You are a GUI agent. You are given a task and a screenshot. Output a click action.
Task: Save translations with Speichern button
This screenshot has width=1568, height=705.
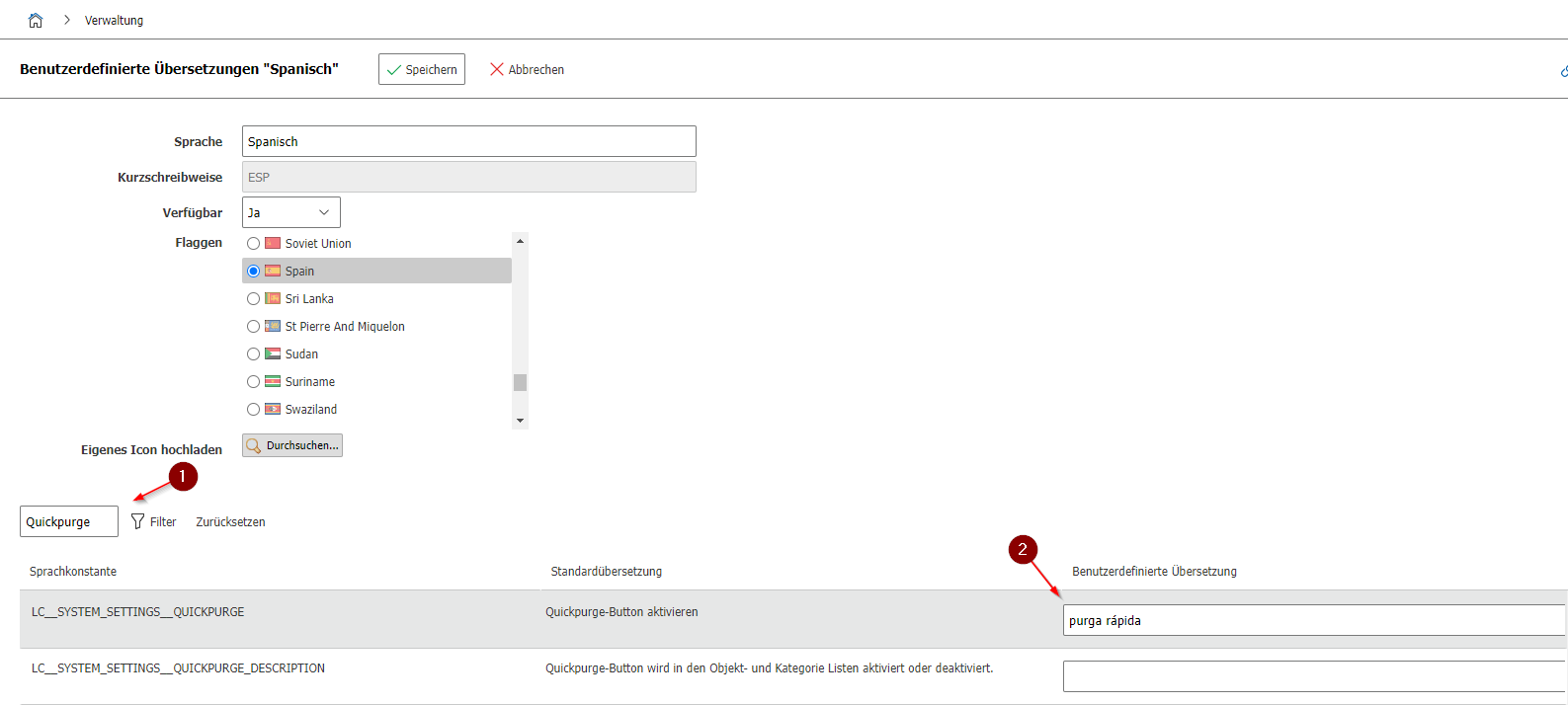pyautogui.click(x=422, y=69)
